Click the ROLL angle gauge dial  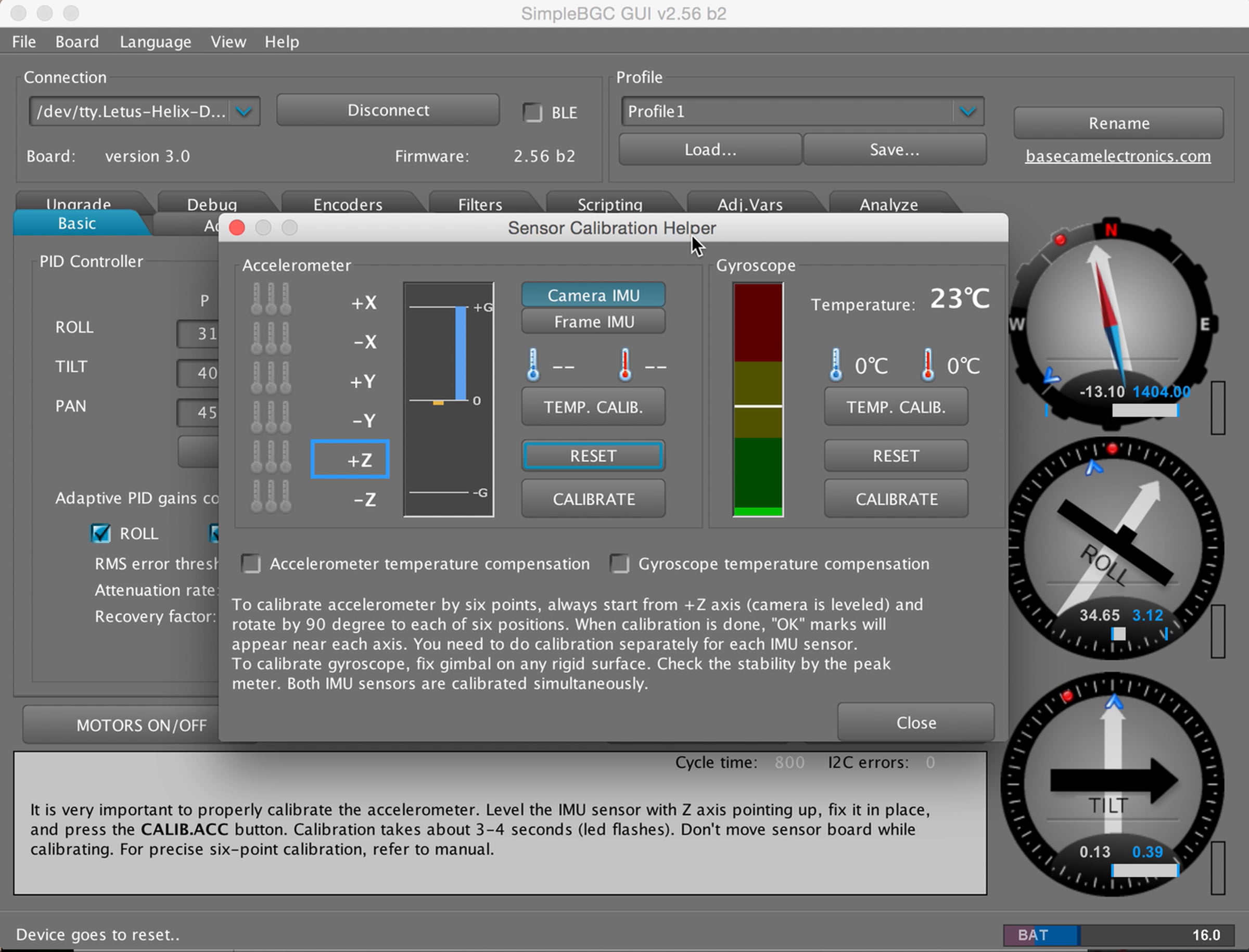[1114, 548]
